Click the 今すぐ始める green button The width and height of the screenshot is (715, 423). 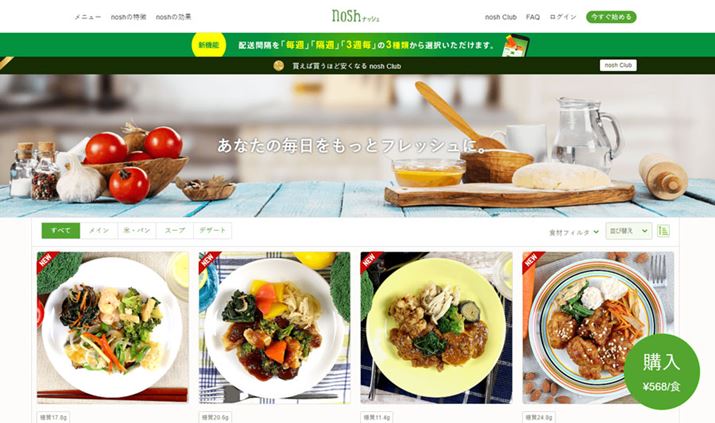point(611,17)
